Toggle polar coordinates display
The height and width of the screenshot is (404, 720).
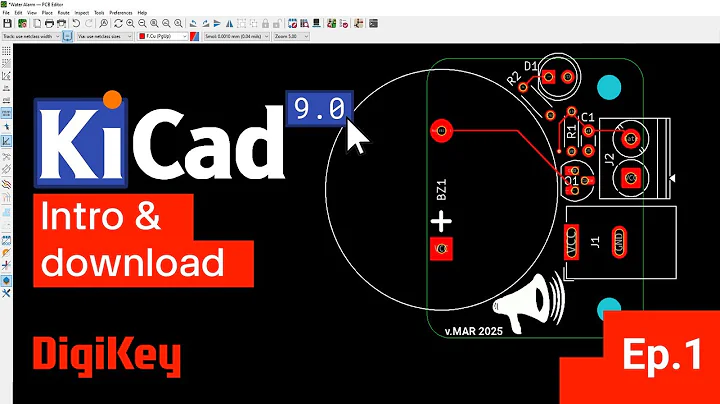pyautogui.click(x=6, y=75)
